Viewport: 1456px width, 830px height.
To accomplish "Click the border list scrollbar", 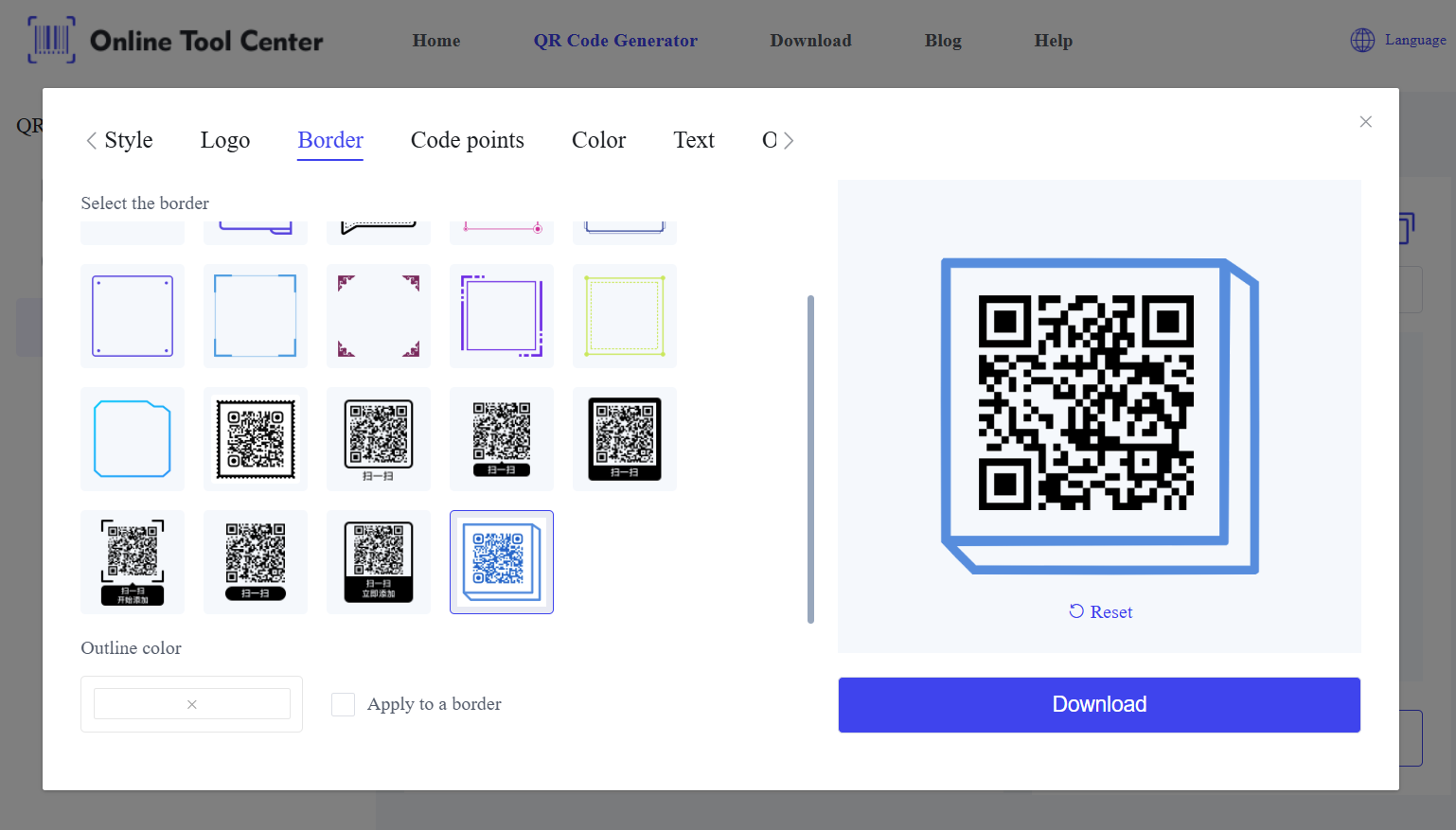I will (810, 459).
